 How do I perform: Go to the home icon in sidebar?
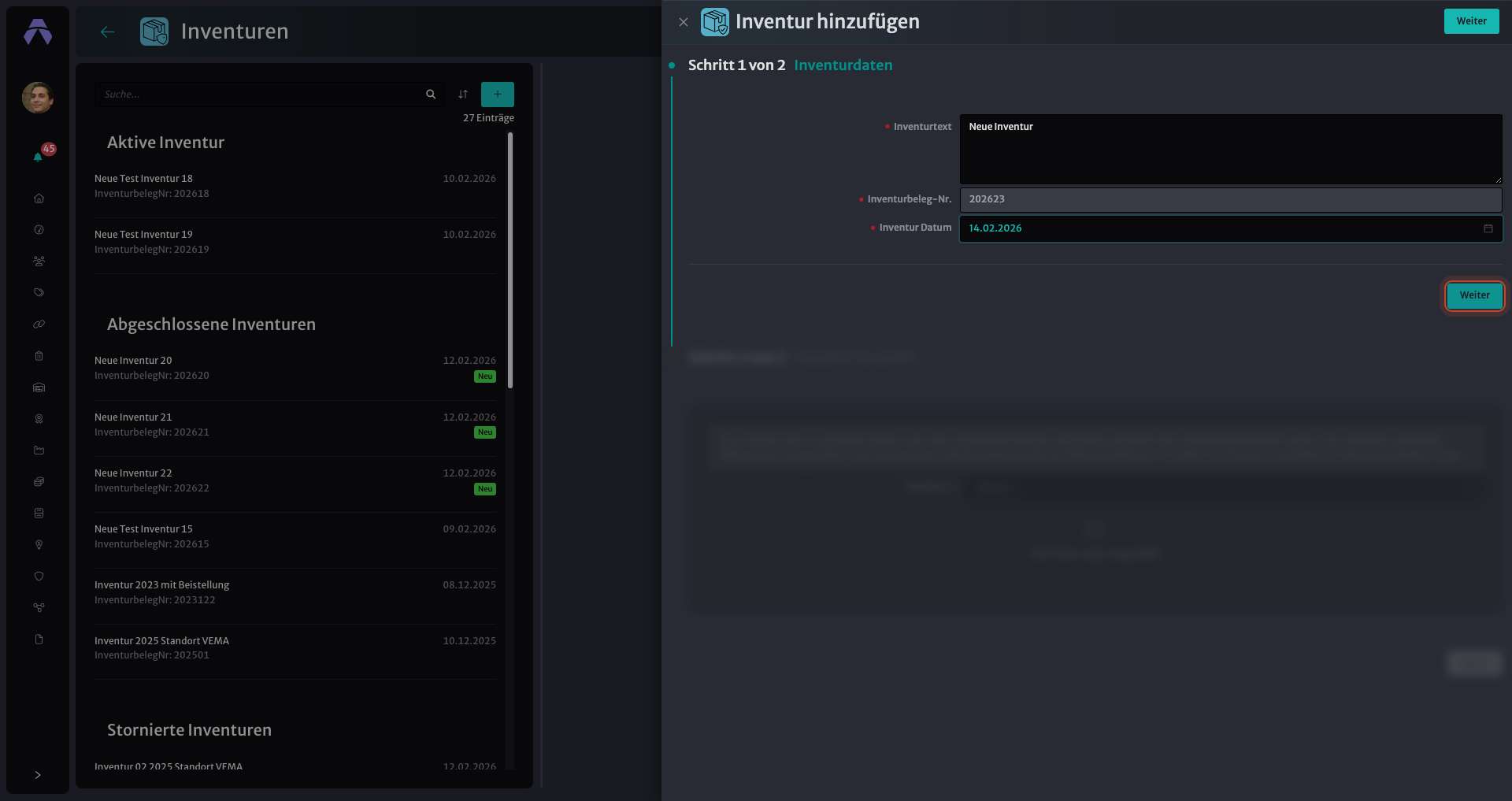point(39,198)
